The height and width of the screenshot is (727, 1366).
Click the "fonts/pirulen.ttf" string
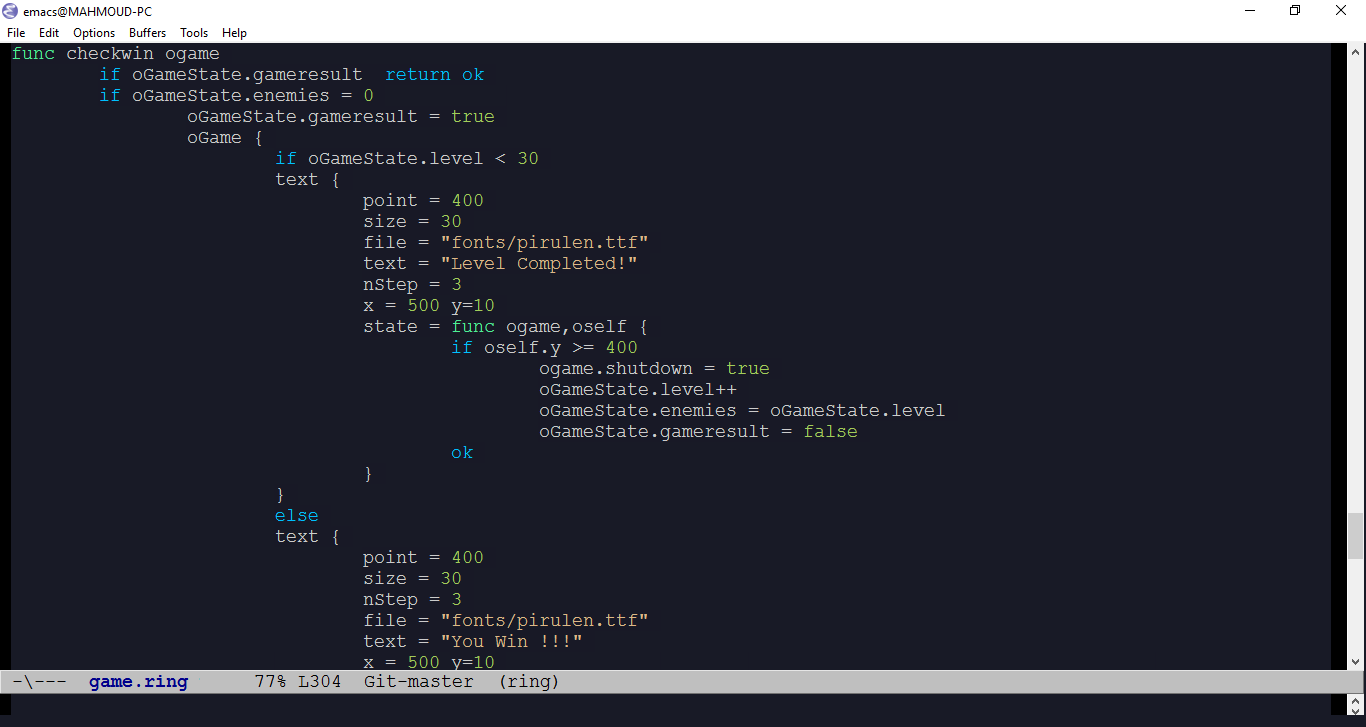pos(545,241)
